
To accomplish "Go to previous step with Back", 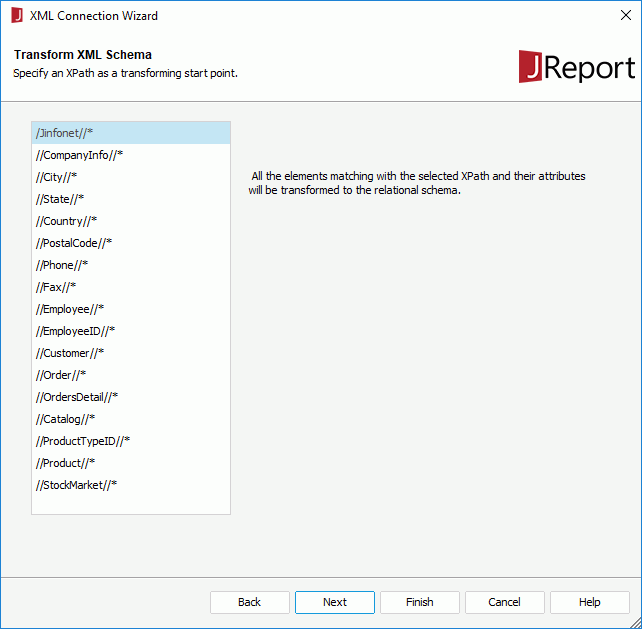I will pos(250,602).
